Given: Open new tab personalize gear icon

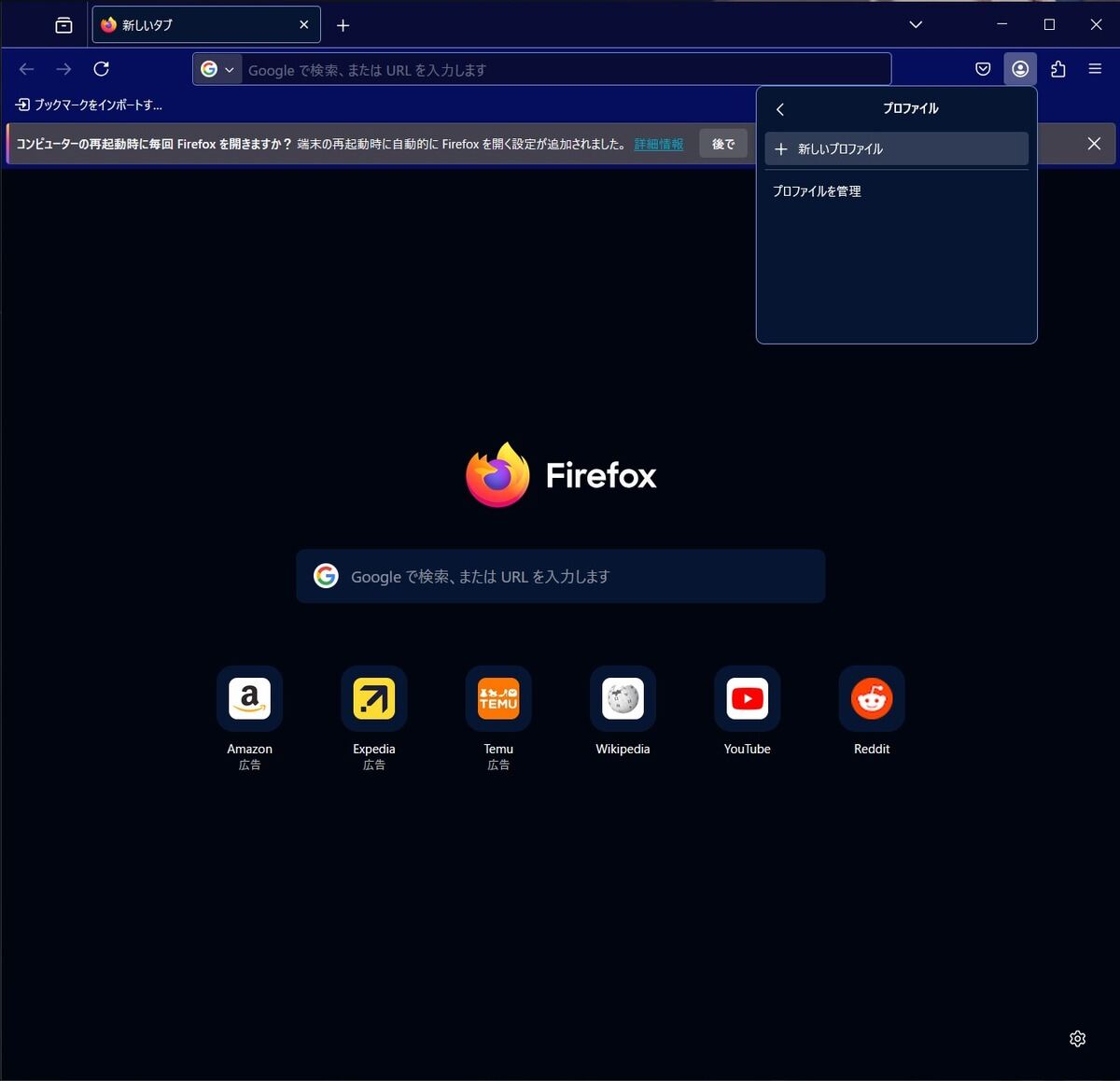Looking at the screenshot, I should pos(1077,1039).
